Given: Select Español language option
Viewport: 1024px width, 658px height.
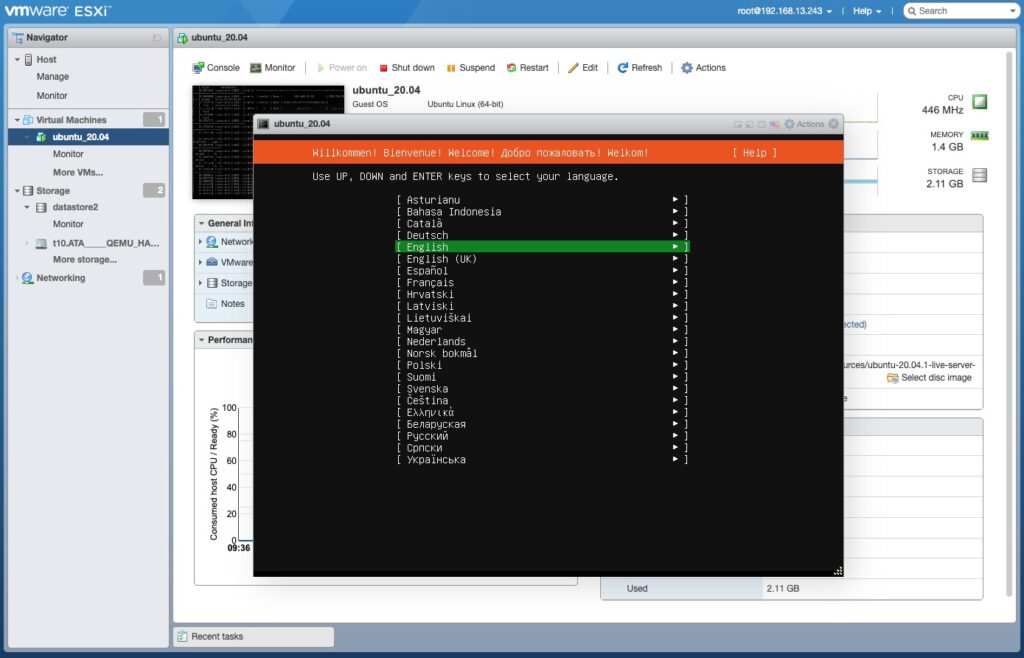Looking at the screenshot, I should [x=542, y=270].
